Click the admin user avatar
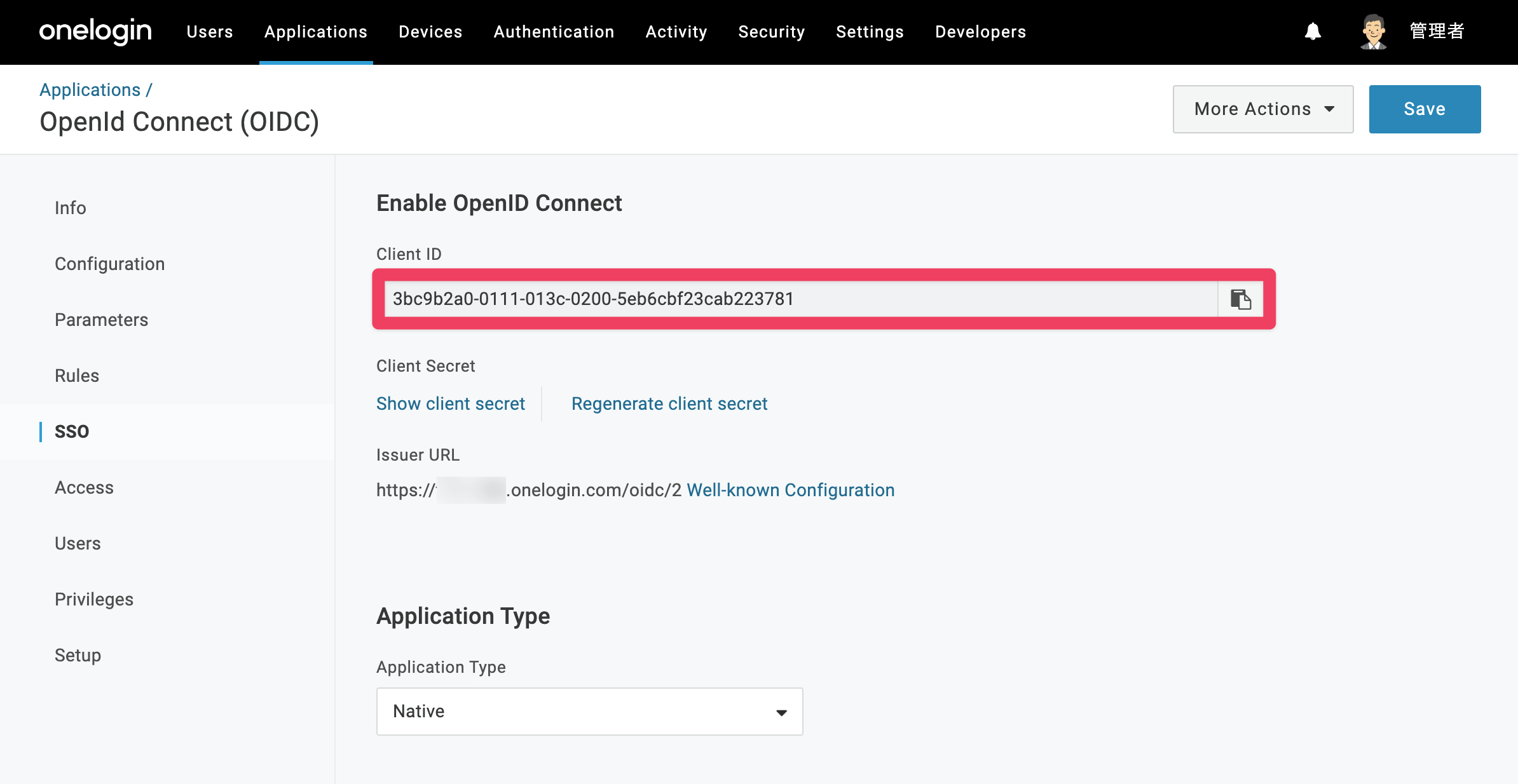The height and width of the screenshot is (784, 1518). tap(1373, 32)
